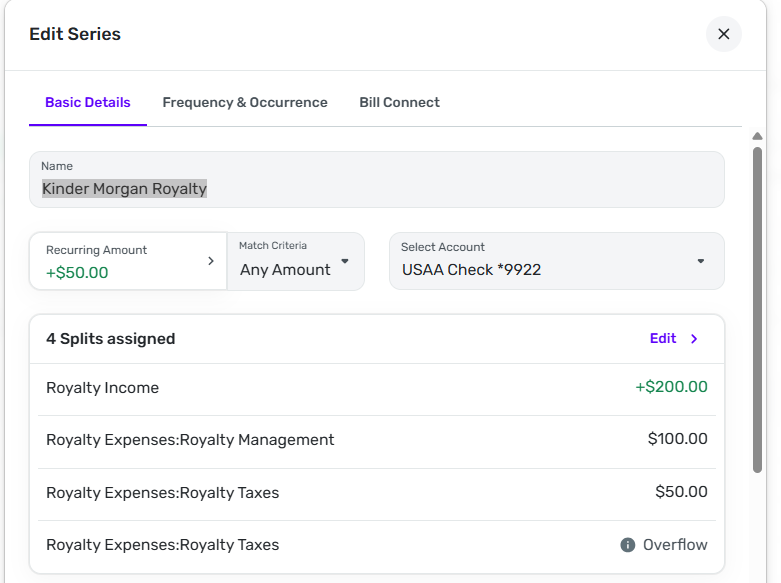Click Edit link for assigned splits
The image size is (781, 583).
pos(663,339)
